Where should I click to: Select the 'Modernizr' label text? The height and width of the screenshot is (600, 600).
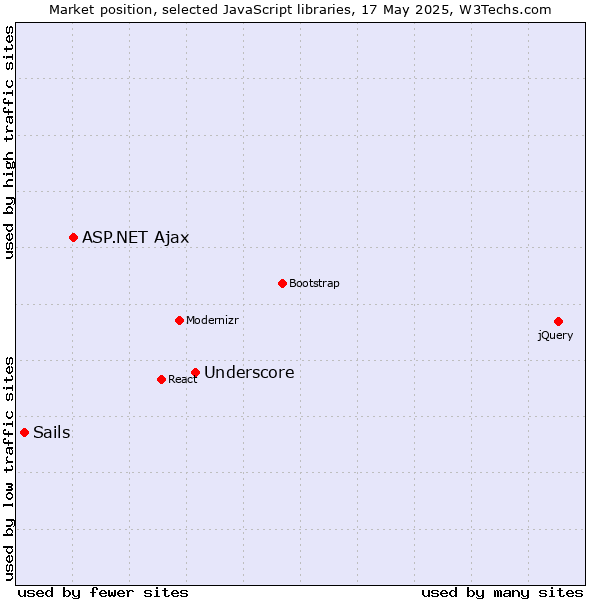[x=212, y=320]
